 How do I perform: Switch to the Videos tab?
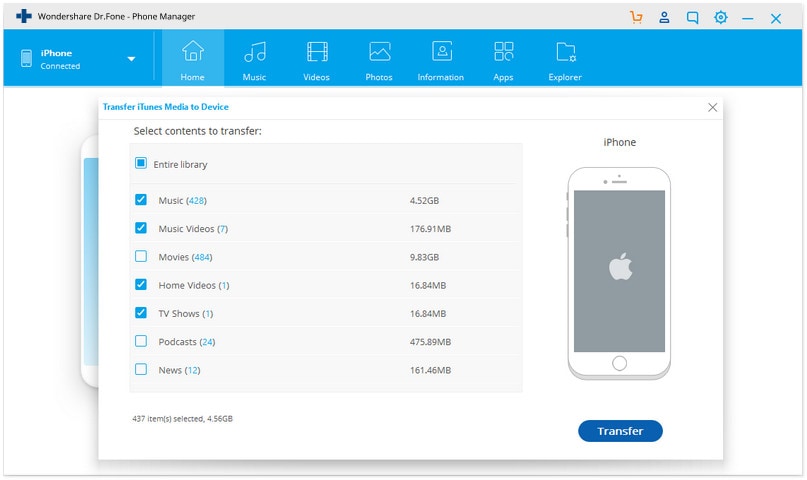pyautogui.click(x=317, y=60)
